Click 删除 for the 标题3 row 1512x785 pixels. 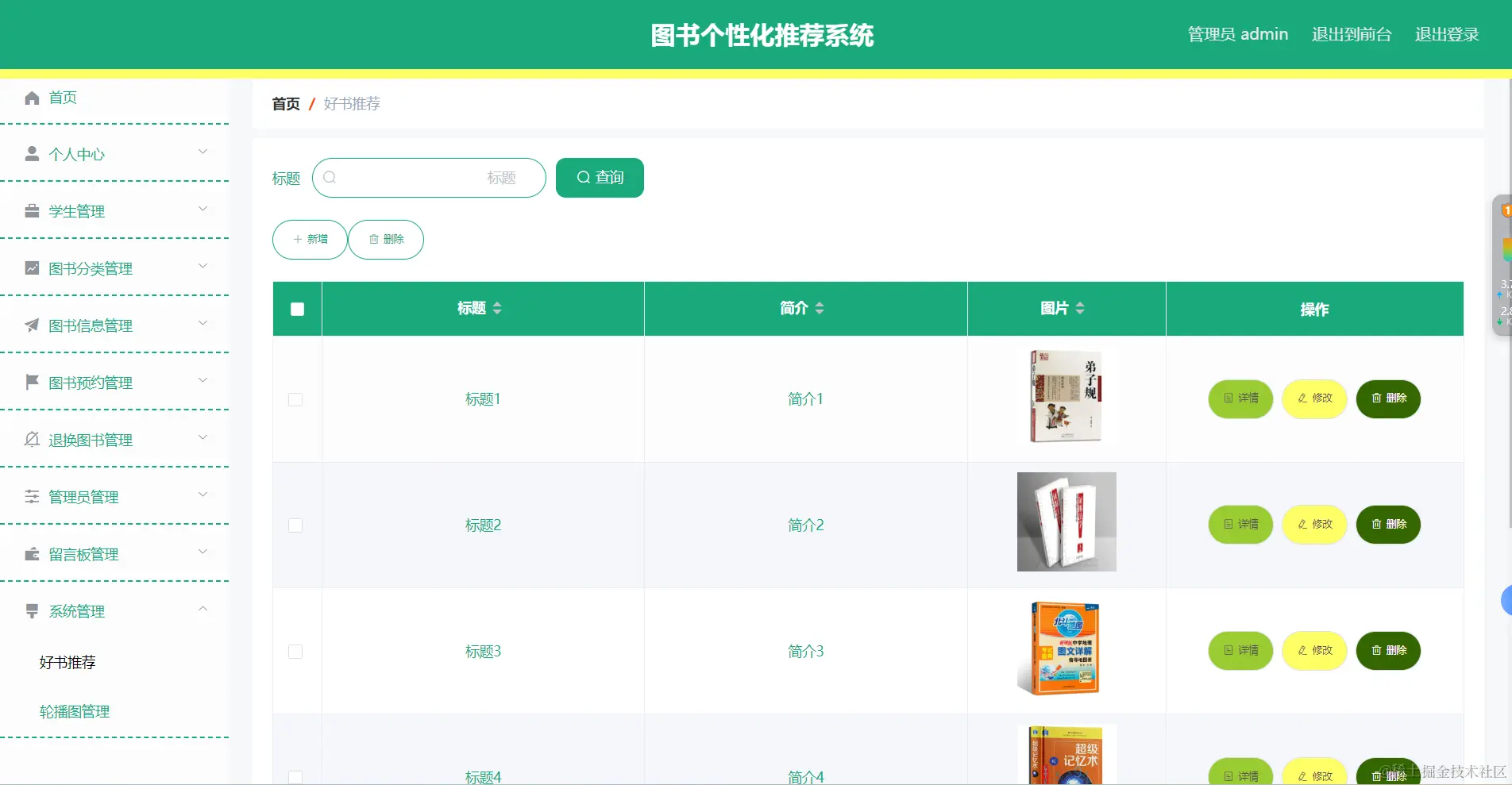click(1388, 651)
